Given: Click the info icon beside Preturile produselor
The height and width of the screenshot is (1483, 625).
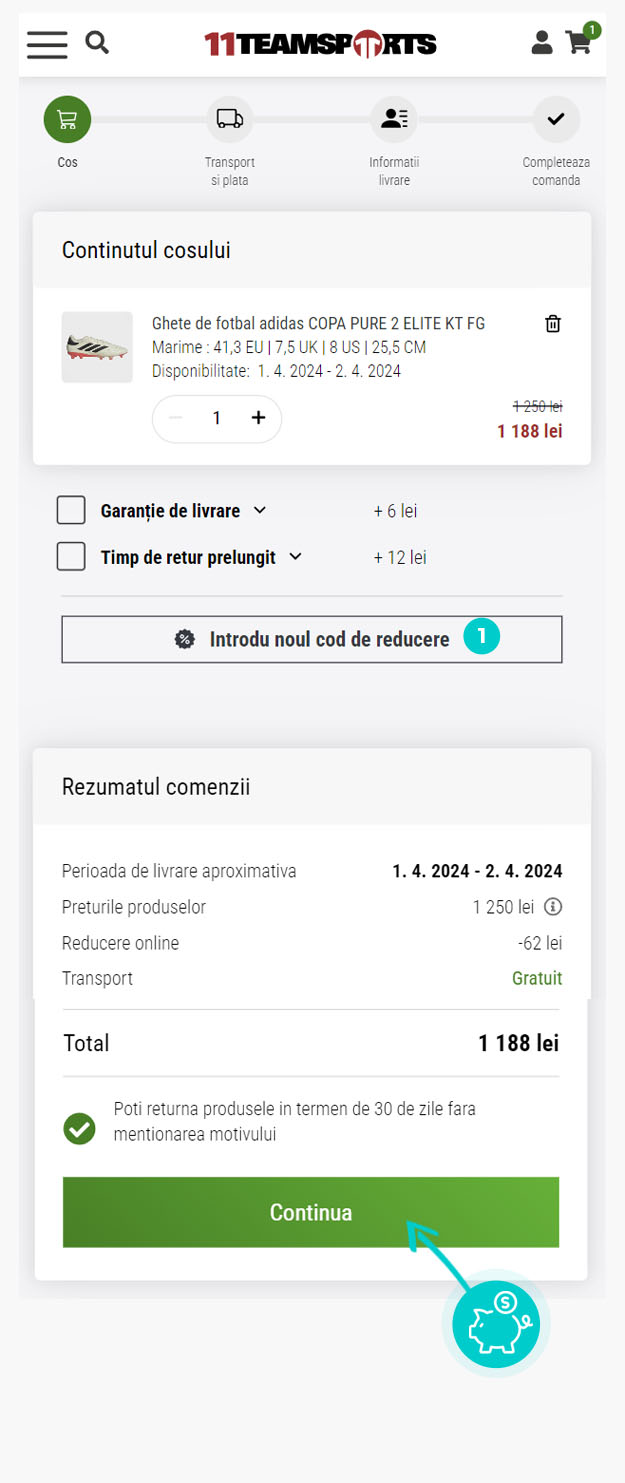Looking at the screenshot, I should tap(553, 907).
